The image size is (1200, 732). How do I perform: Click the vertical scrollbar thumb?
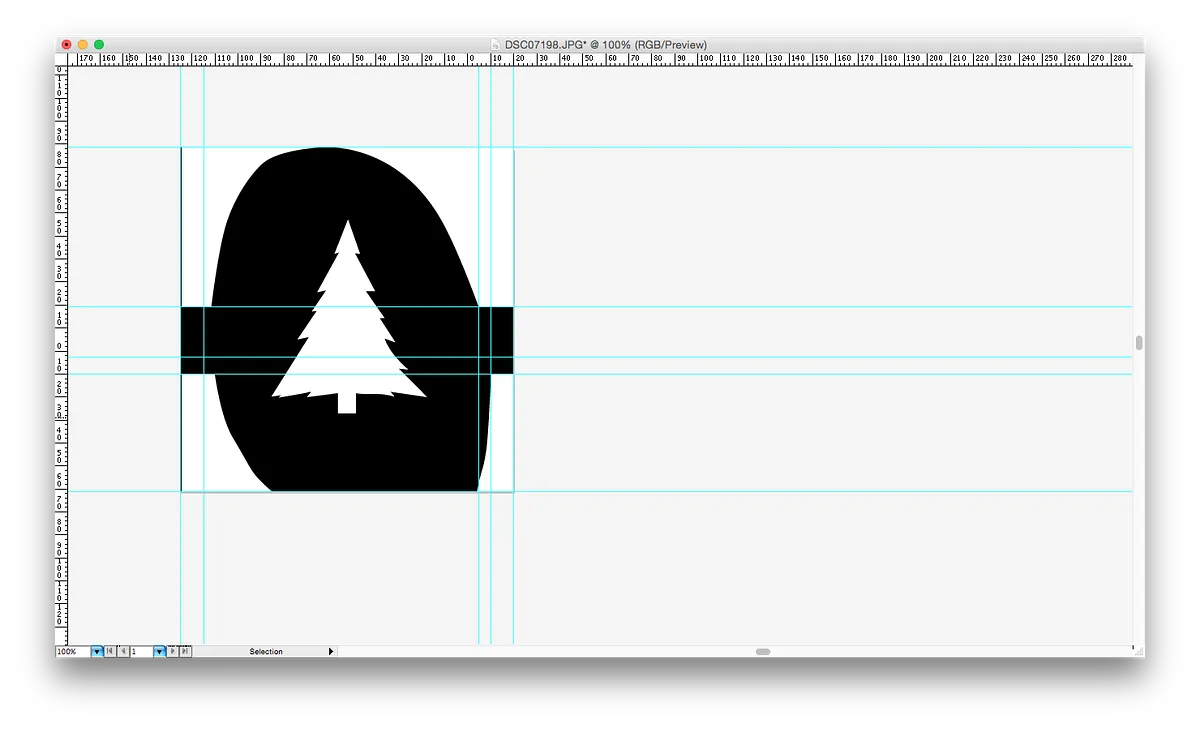(1138, 343)
